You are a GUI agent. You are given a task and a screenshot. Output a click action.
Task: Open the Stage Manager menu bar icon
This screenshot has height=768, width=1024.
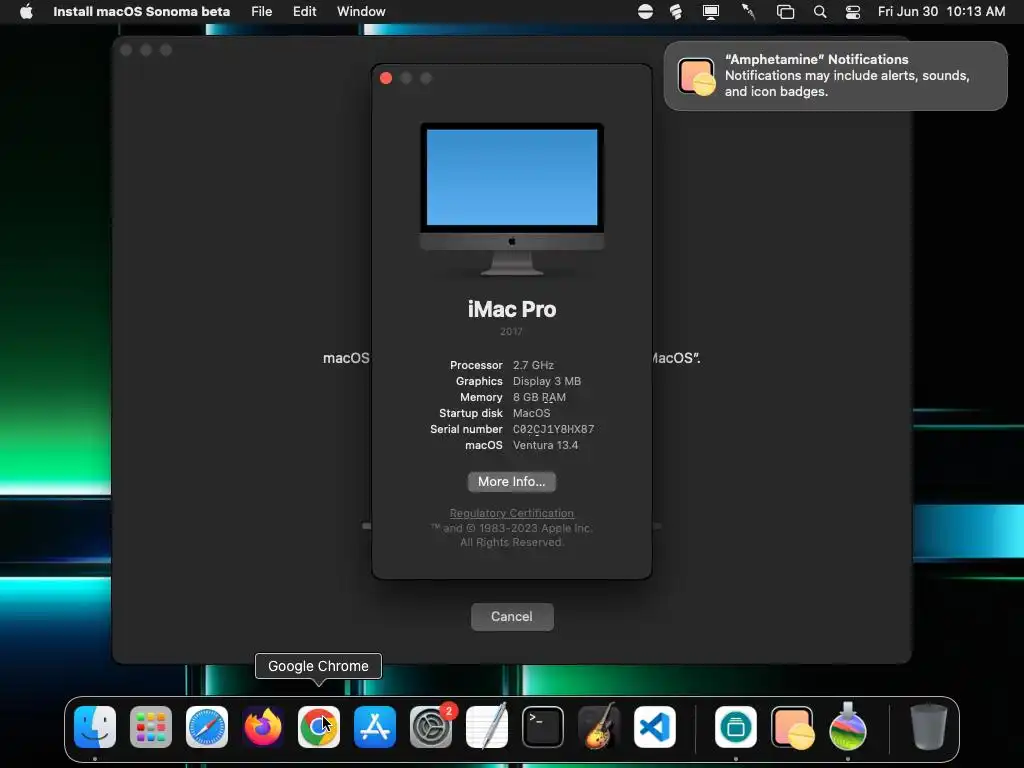pyautogui.click(x=786, y=12)
